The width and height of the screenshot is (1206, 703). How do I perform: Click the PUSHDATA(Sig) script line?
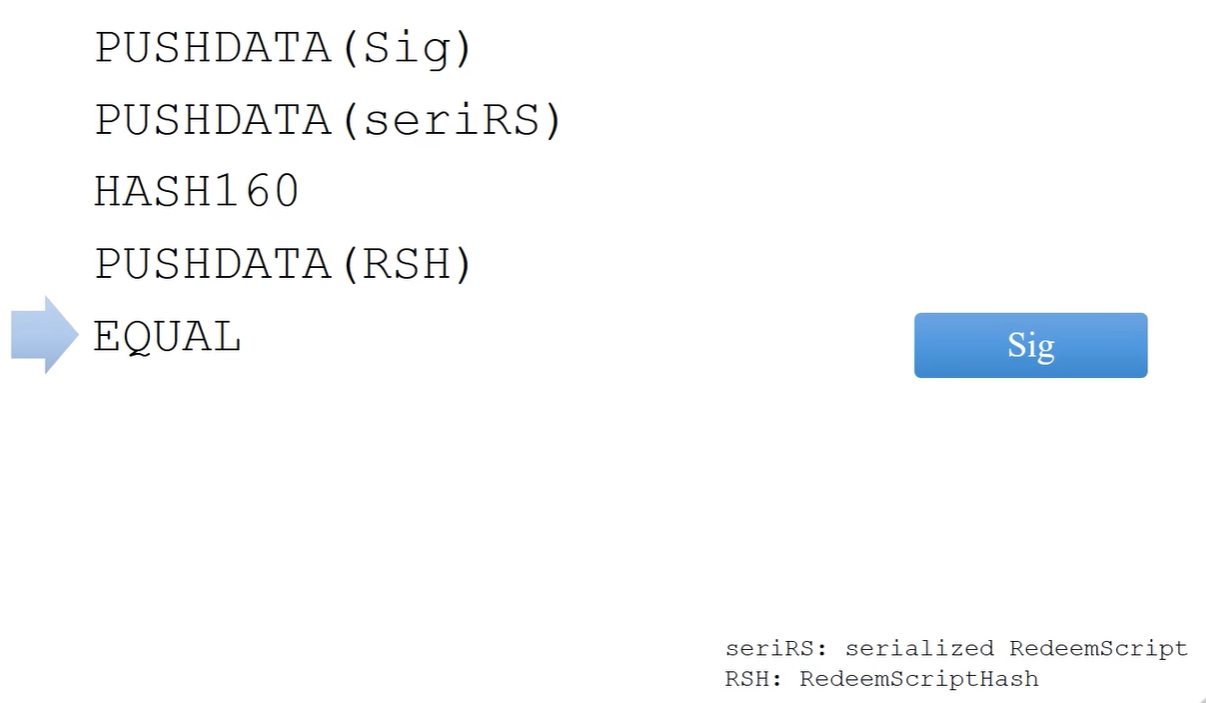pyautogui.click(x=283, y=48)
